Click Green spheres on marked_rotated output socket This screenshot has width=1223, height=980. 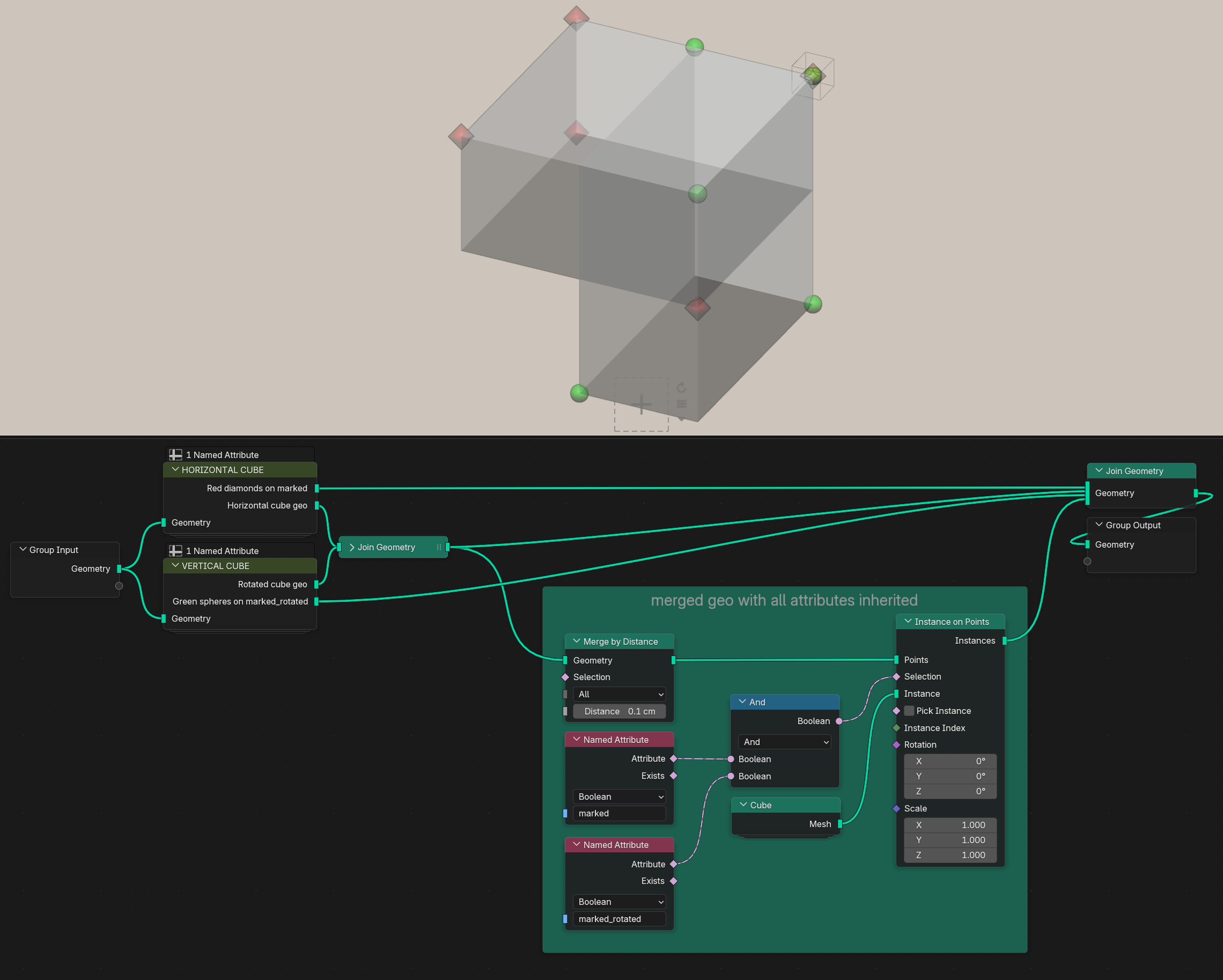(x=316, y=601)
